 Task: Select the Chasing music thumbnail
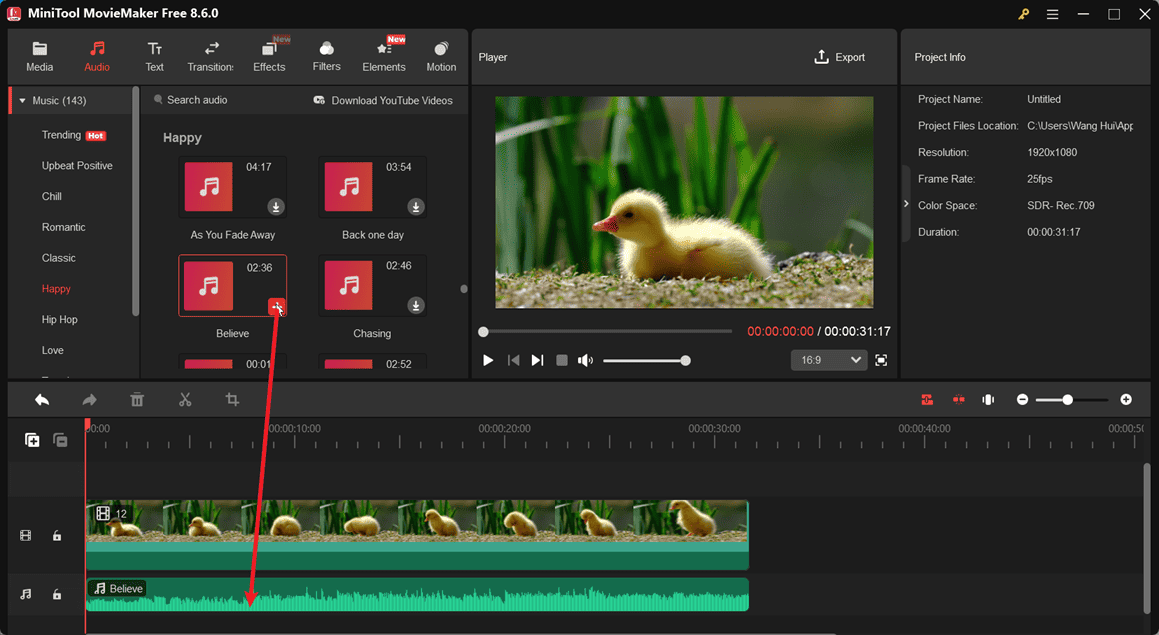coord(372,286)
